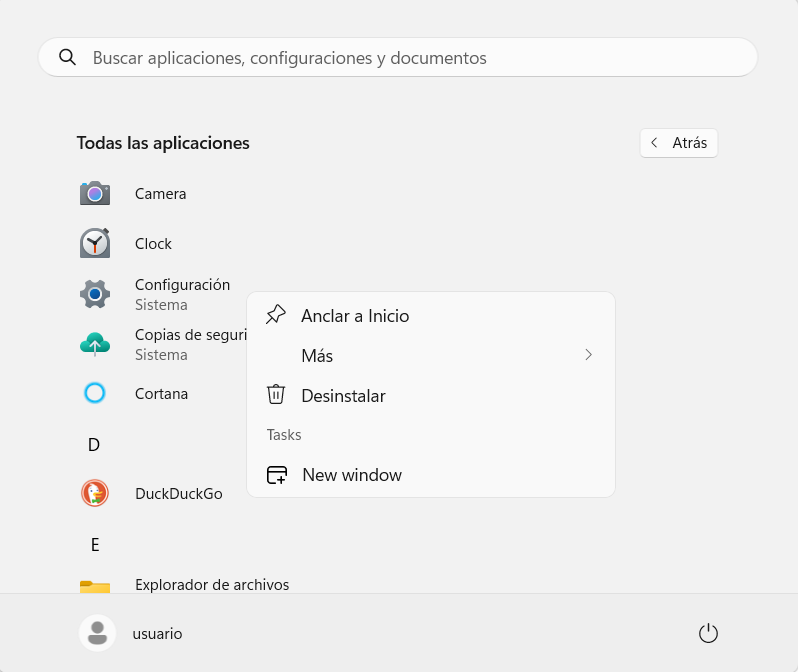Select Anclar a Inicio from the context menu
798x672 pixels.
(x=355, y=316)
